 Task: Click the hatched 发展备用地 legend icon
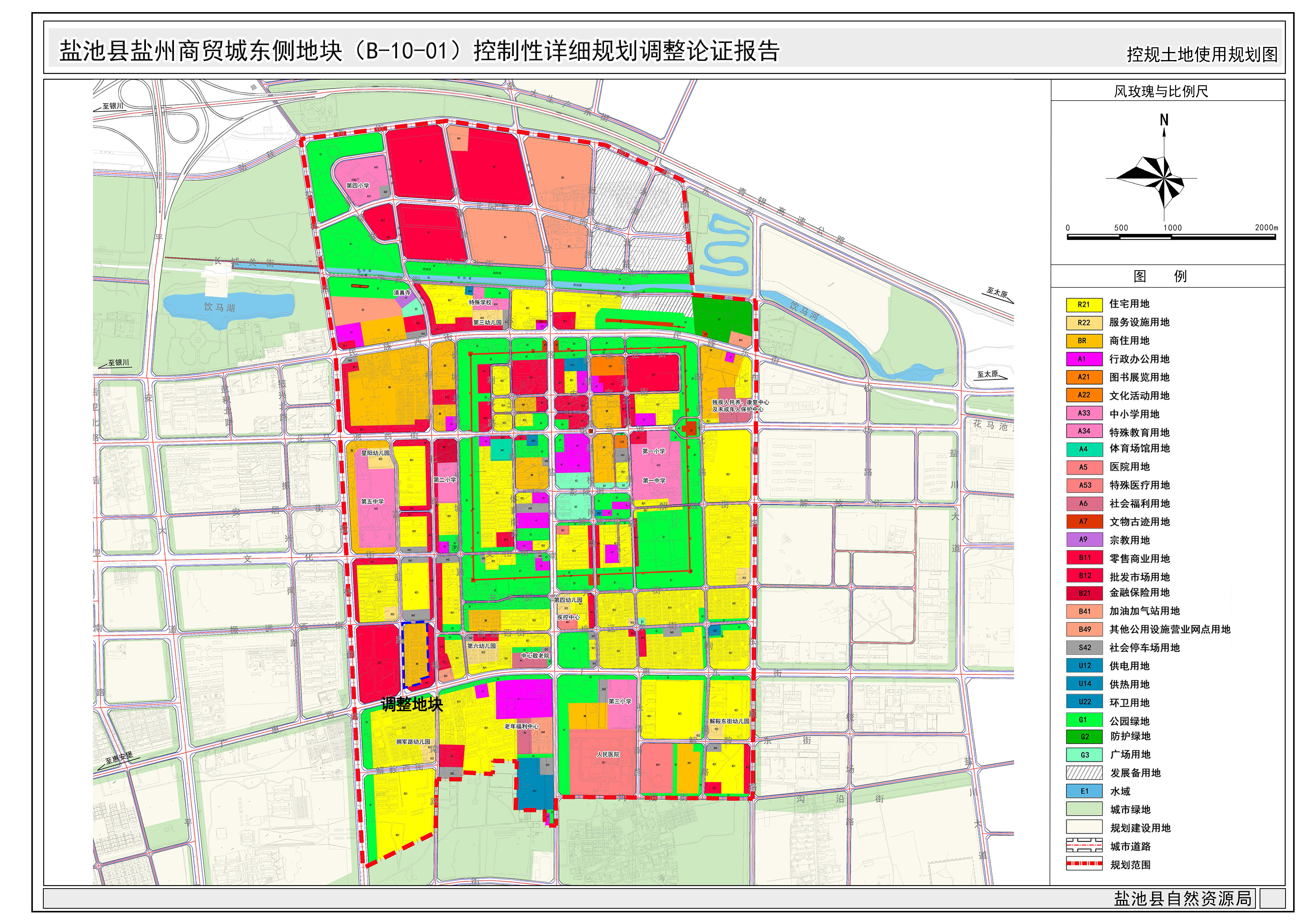[1084, 773]
